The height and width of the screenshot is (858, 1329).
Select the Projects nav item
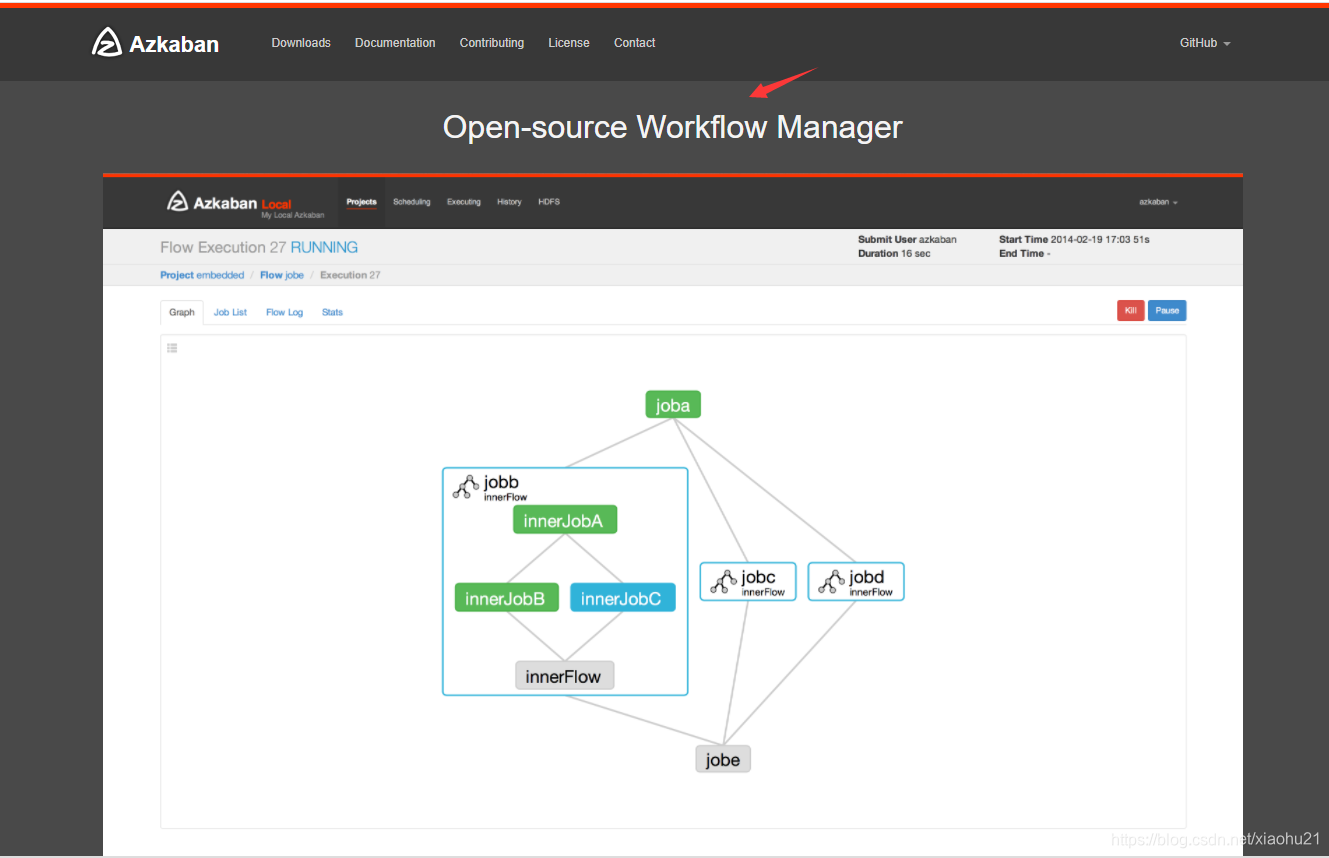tap(361, 202)
